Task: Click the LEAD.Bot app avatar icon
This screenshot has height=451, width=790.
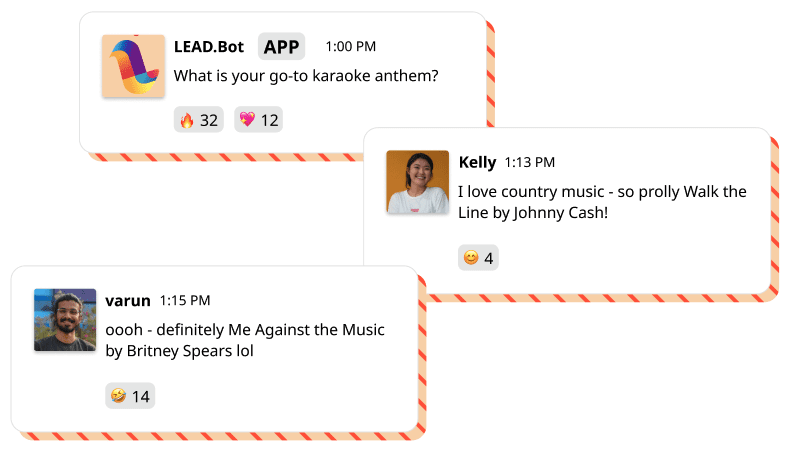Action: click(133, 67)
